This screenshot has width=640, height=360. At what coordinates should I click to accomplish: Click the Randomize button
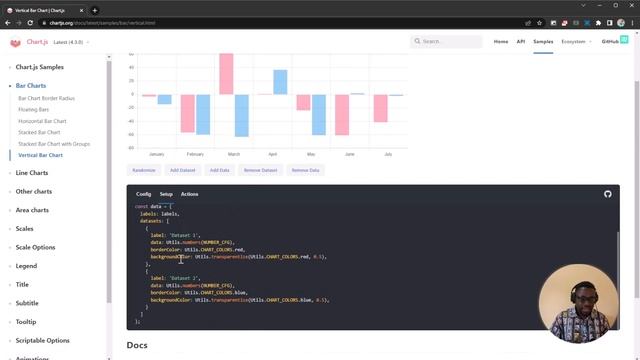144,170
